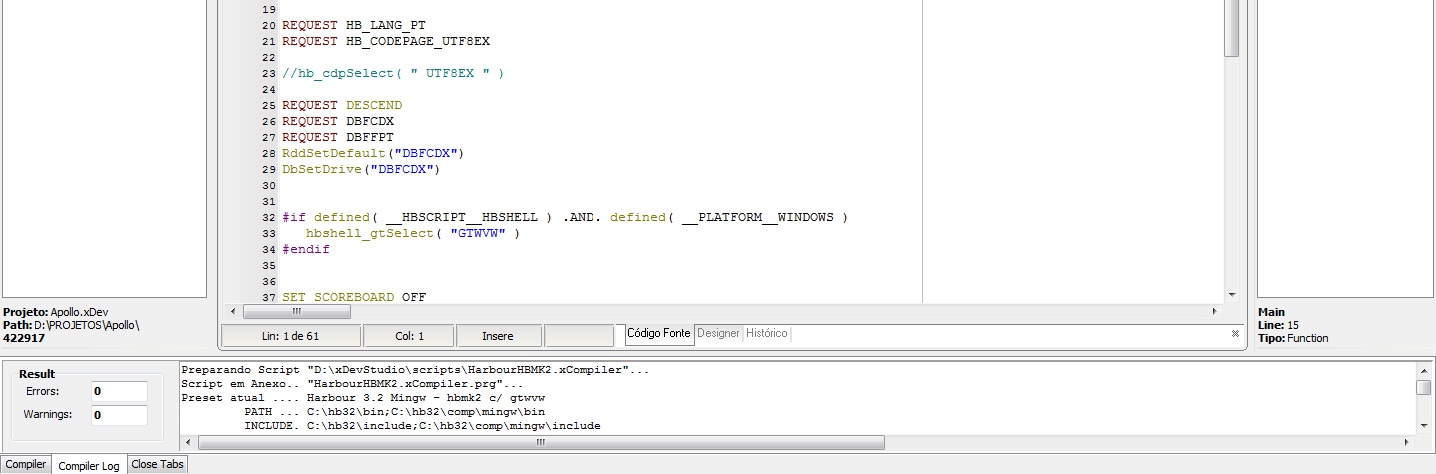Screen dimensions: 1436x474
Task: Click the small close icon beside Histórico tab
Action: 1235,334
